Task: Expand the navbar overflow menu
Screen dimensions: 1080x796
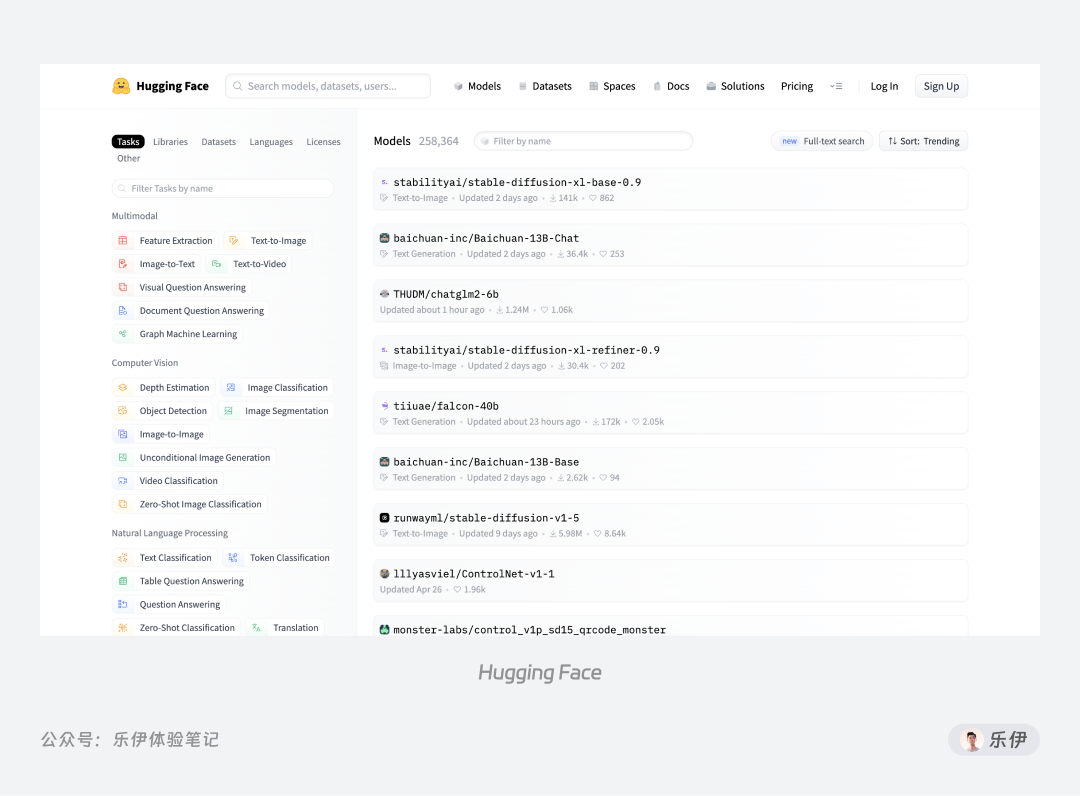Action: [836, 86]
